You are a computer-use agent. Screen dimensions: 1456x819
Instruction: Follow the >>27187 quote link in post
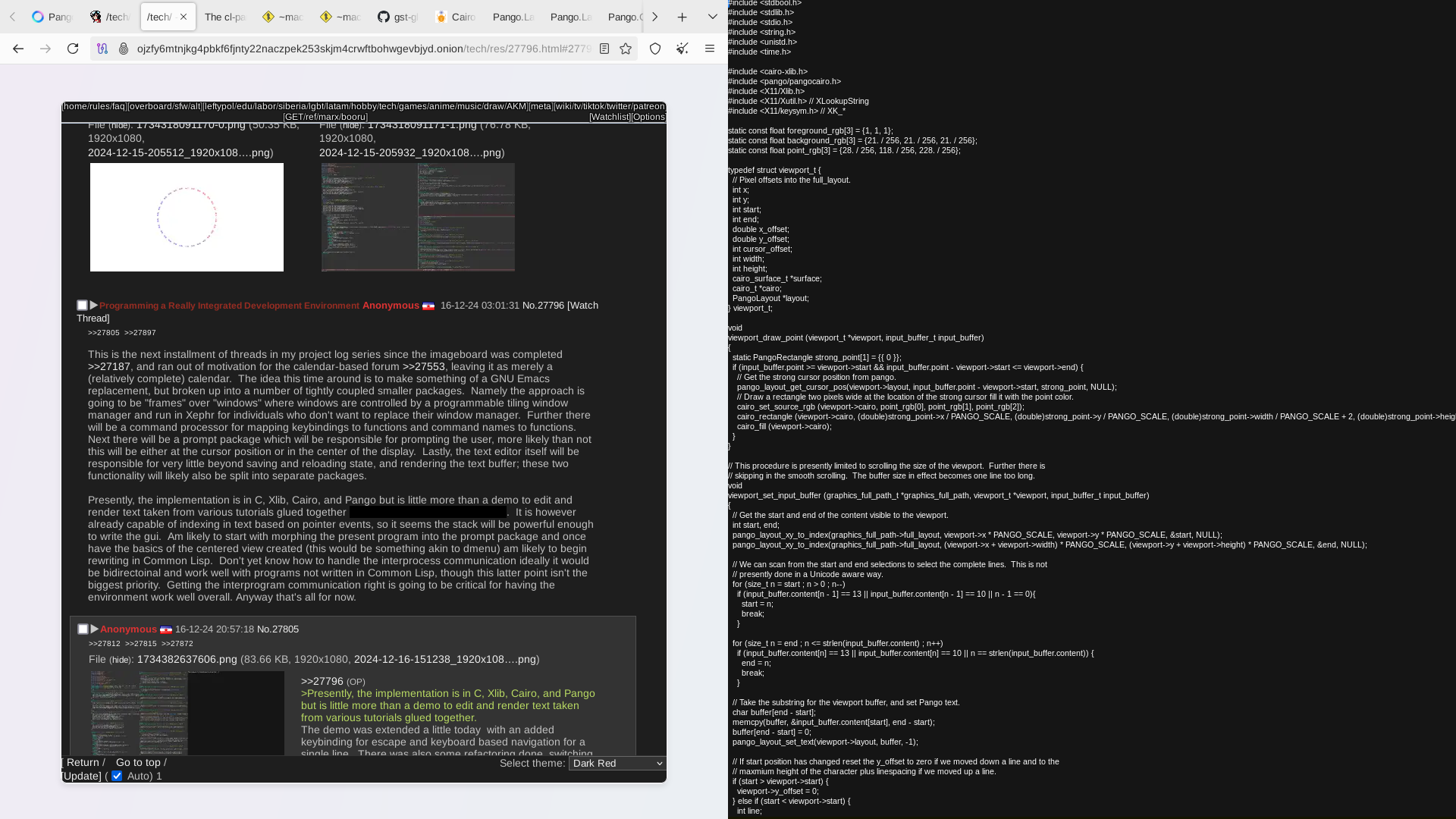click(109, 366)
